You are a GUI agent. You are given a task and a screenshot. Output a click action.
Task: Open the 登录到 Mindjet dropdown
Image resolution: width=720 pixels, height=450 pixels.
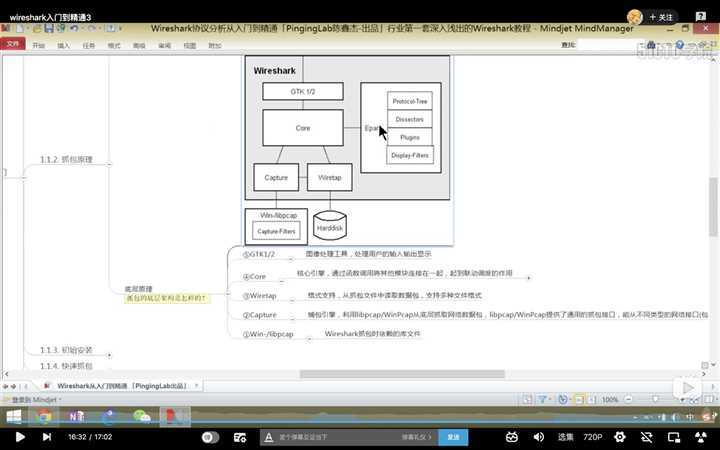pyautogui.click(x=36, y=400)
